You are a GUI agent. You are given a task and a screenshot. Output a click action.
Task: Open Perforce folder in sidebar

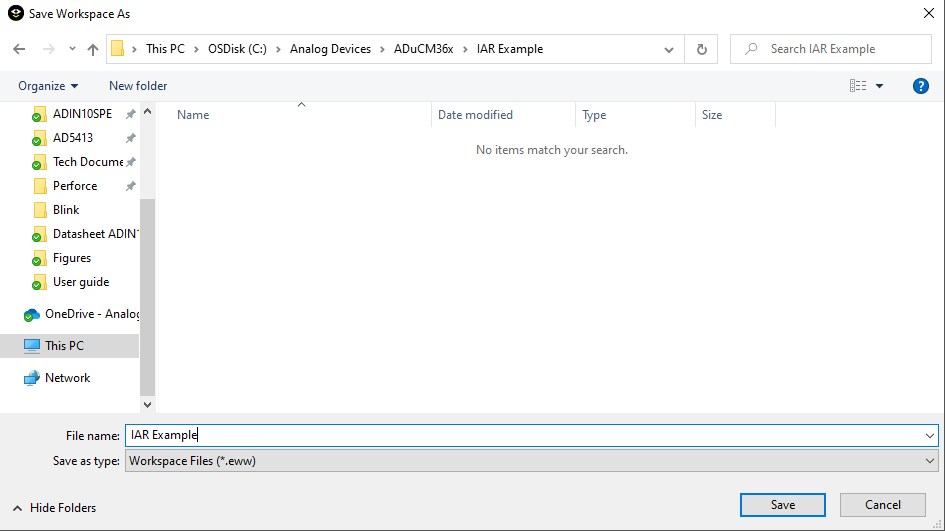[75, 186]
